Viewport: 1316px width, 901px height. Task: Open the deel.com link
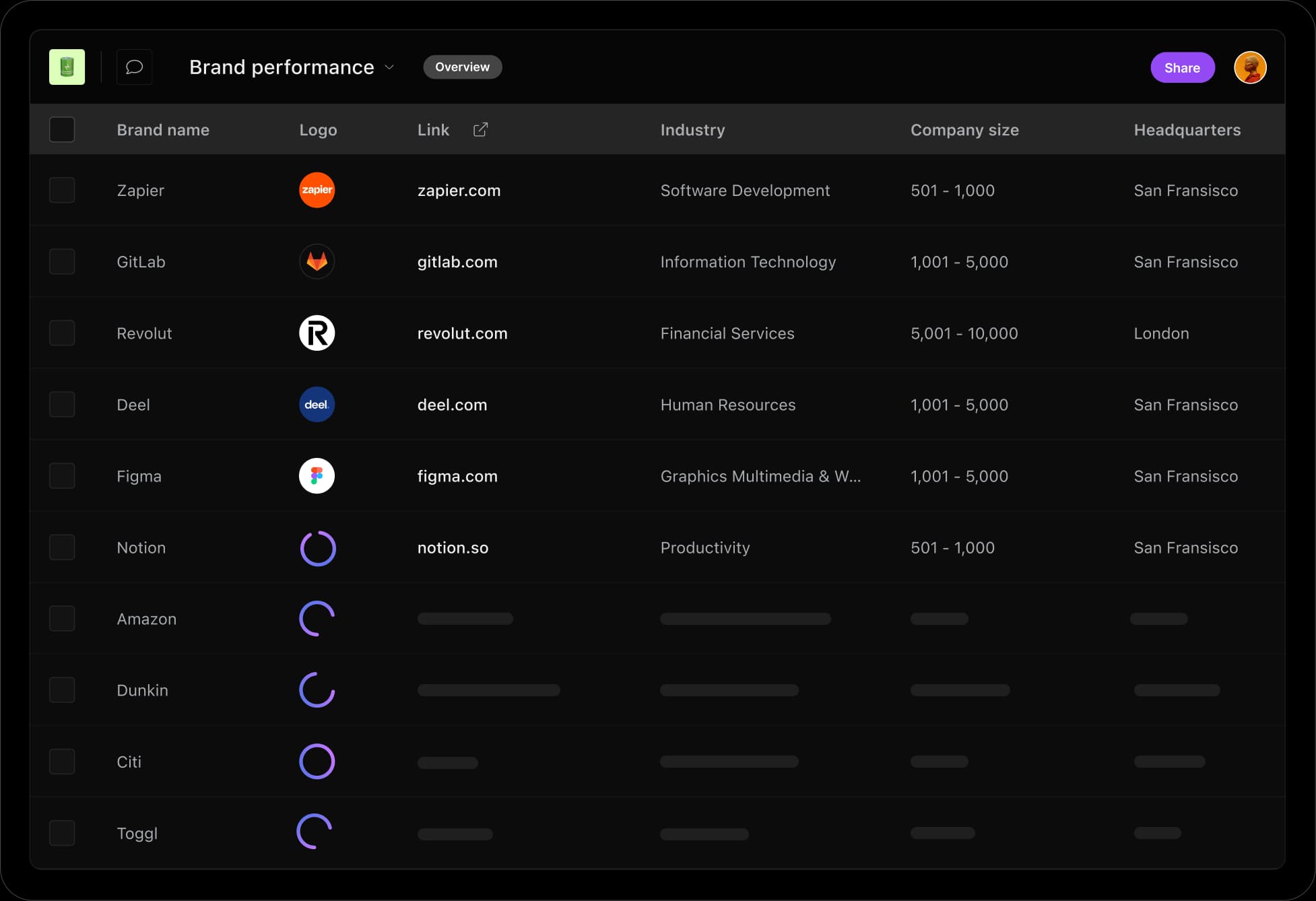[452, 405]
